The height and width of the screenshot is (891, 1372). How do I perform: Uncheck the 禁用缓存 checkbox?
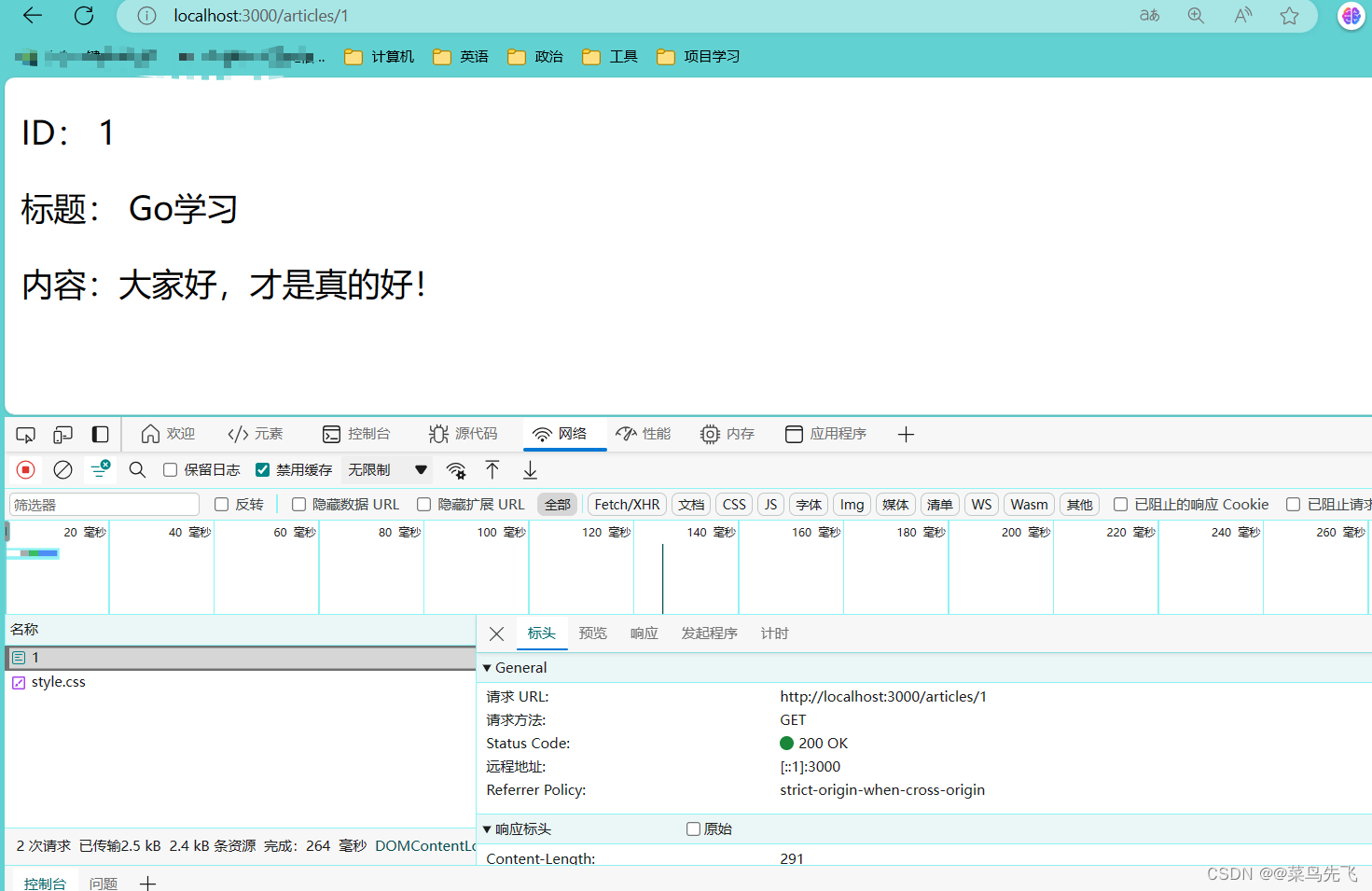262,470
